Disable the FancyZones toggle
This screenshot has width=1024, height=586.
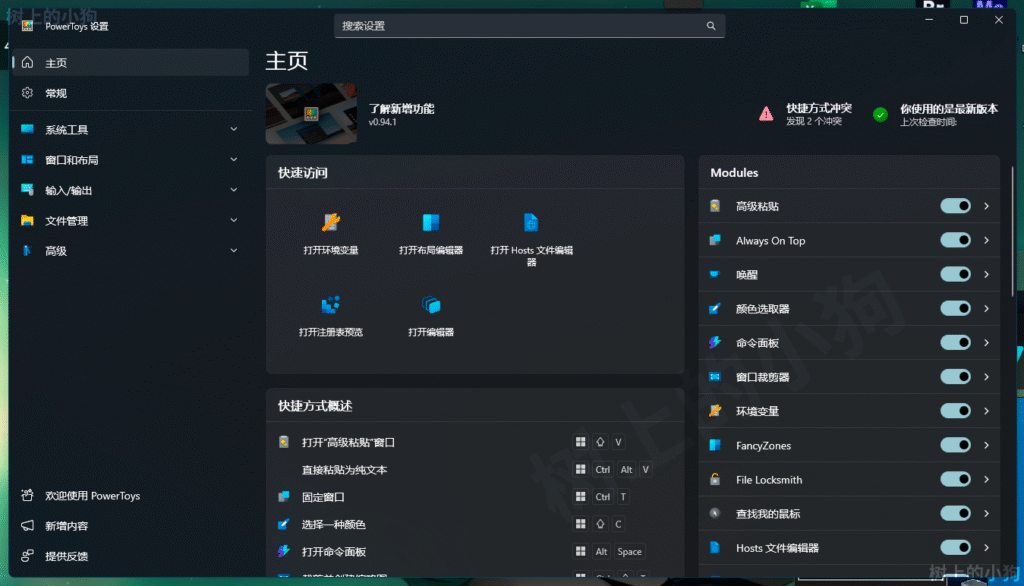point(955,445)
